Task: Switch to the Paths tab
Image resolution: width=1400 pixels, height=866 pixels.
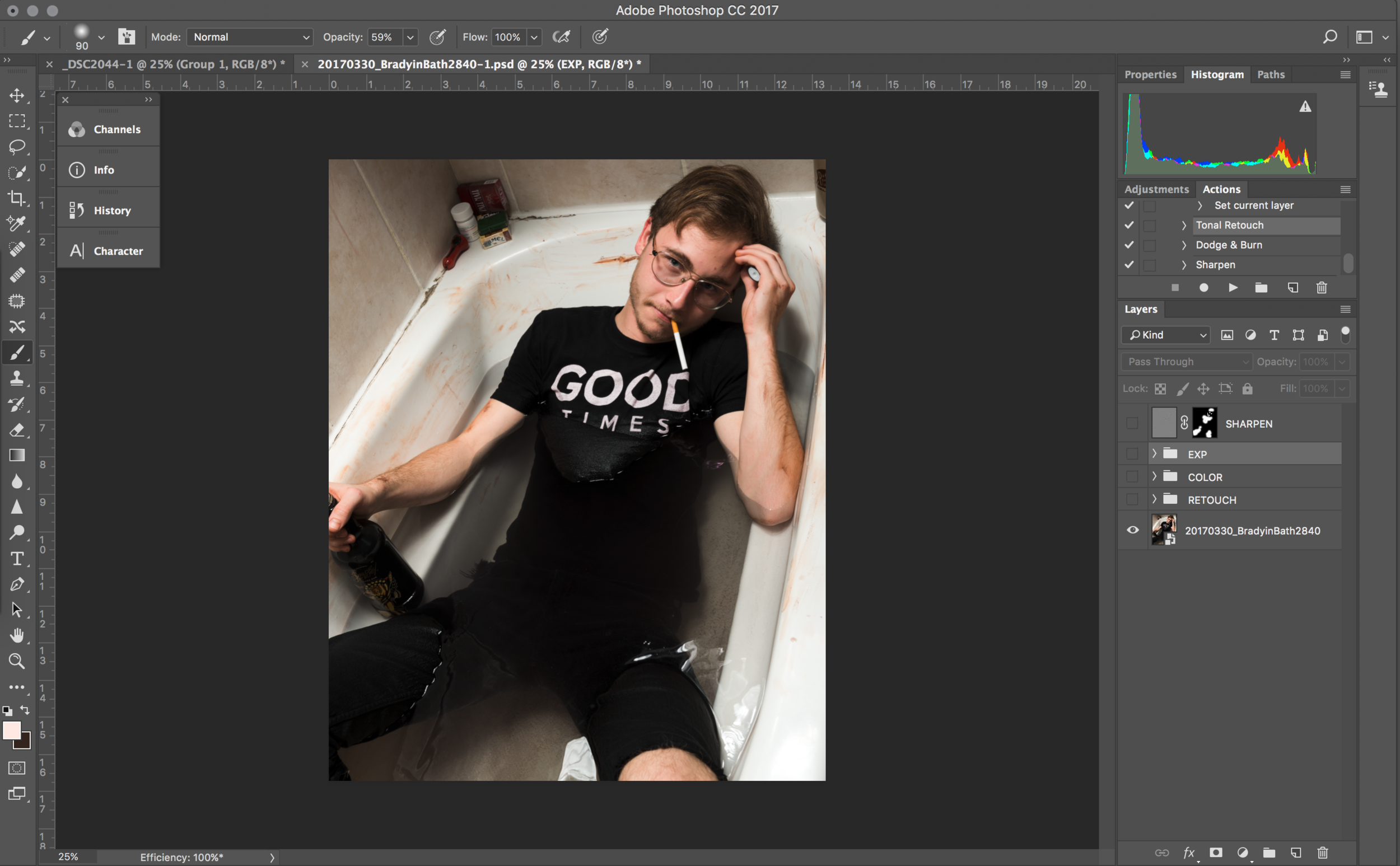Action: 1271,74
